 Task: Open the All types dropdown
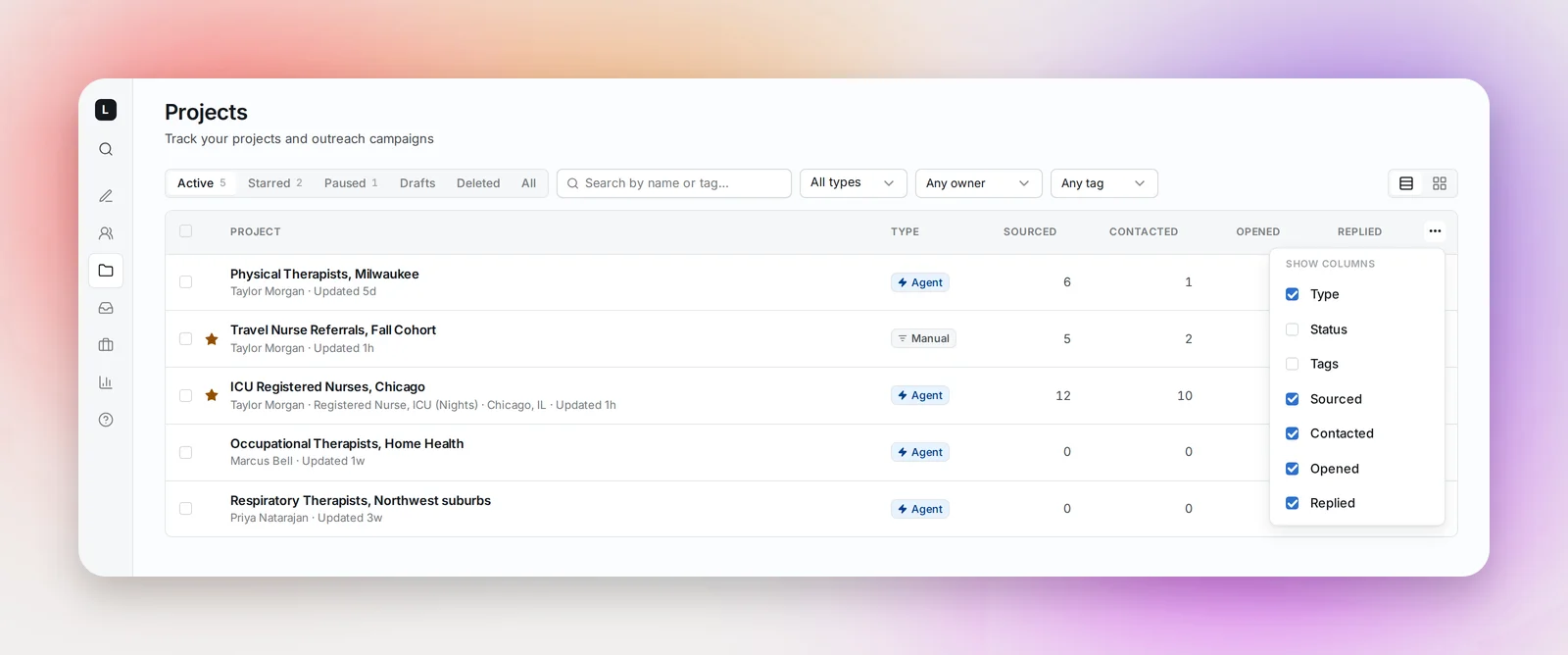click(854, 183)
